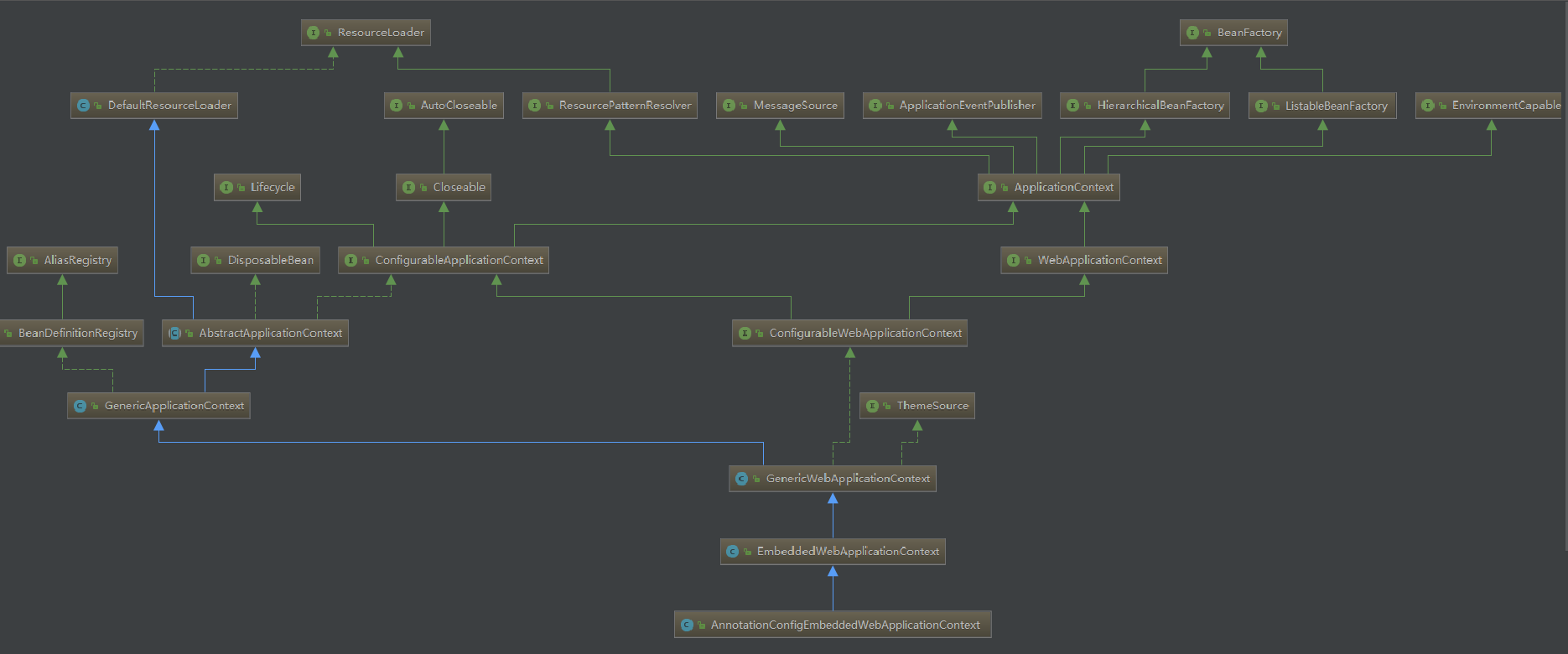Image resolution: width=1568 pixels, height=654 pixels.
Task: Click the abstract class icon on AbstractApplicationContext
Action: tap(174, 334)
